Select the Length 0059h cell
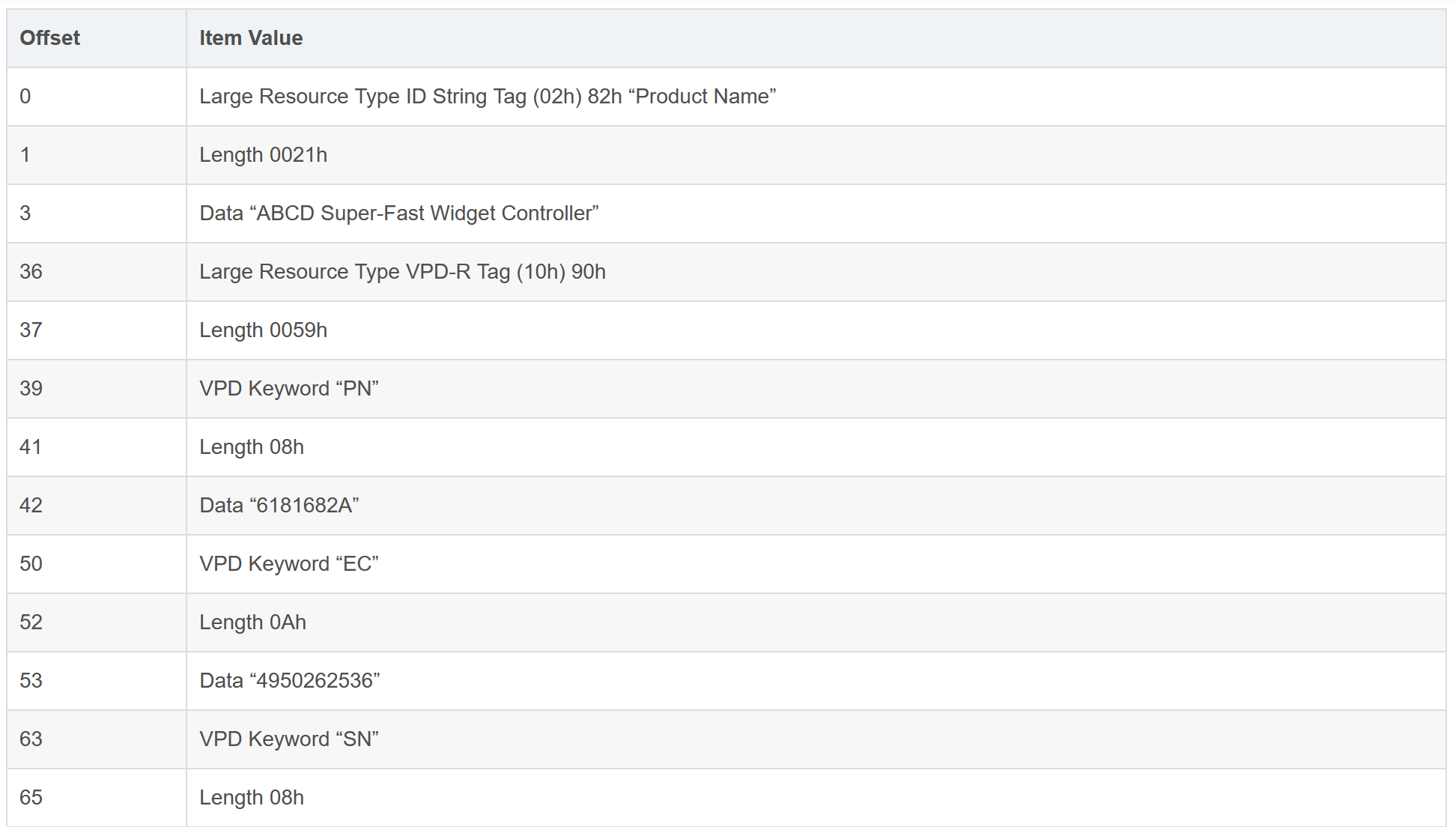1456x827 pixels. click(263, 330)
